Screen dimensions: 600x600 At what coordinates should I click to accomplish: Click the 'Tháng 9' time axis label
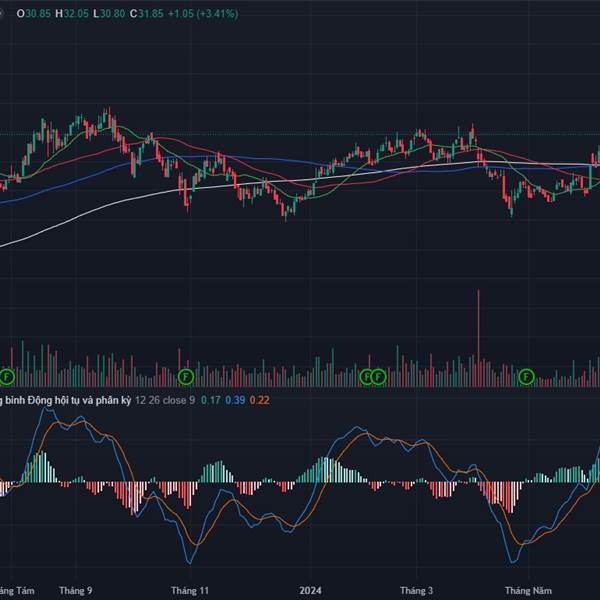point(76,590)
